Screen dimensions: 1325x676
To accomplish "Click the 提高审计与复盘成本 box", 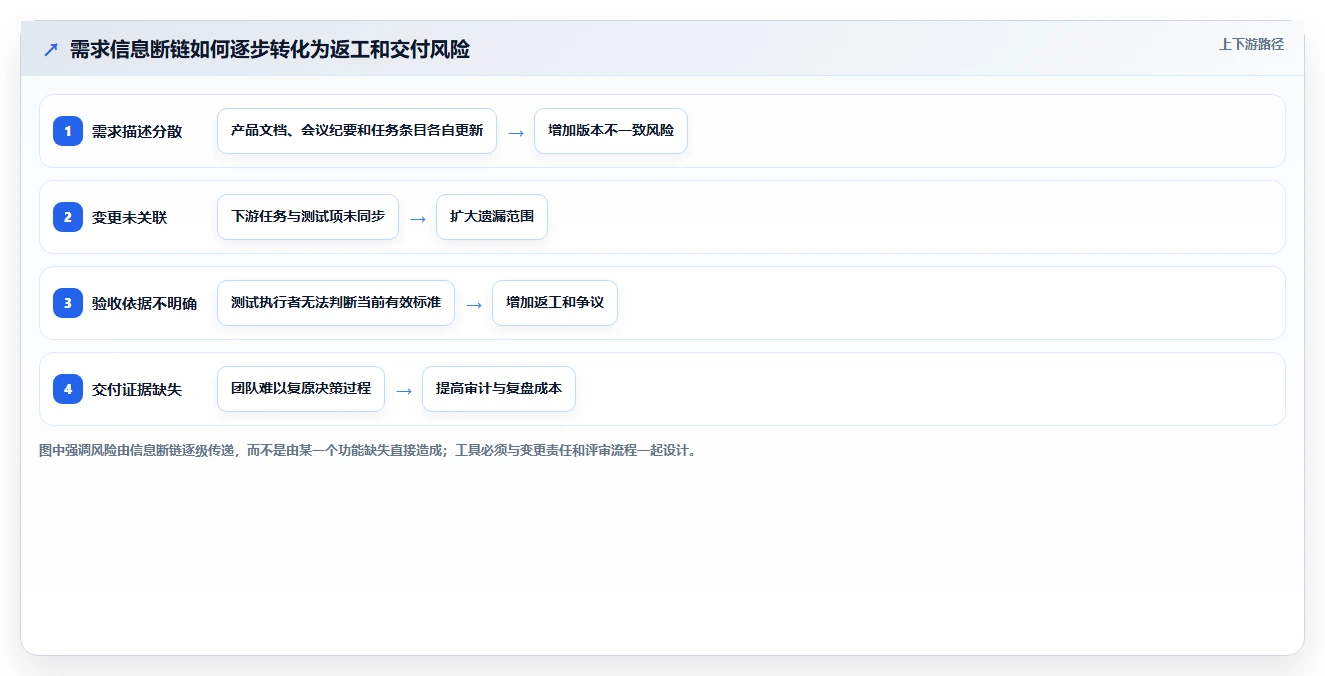I will coord(499,389).
